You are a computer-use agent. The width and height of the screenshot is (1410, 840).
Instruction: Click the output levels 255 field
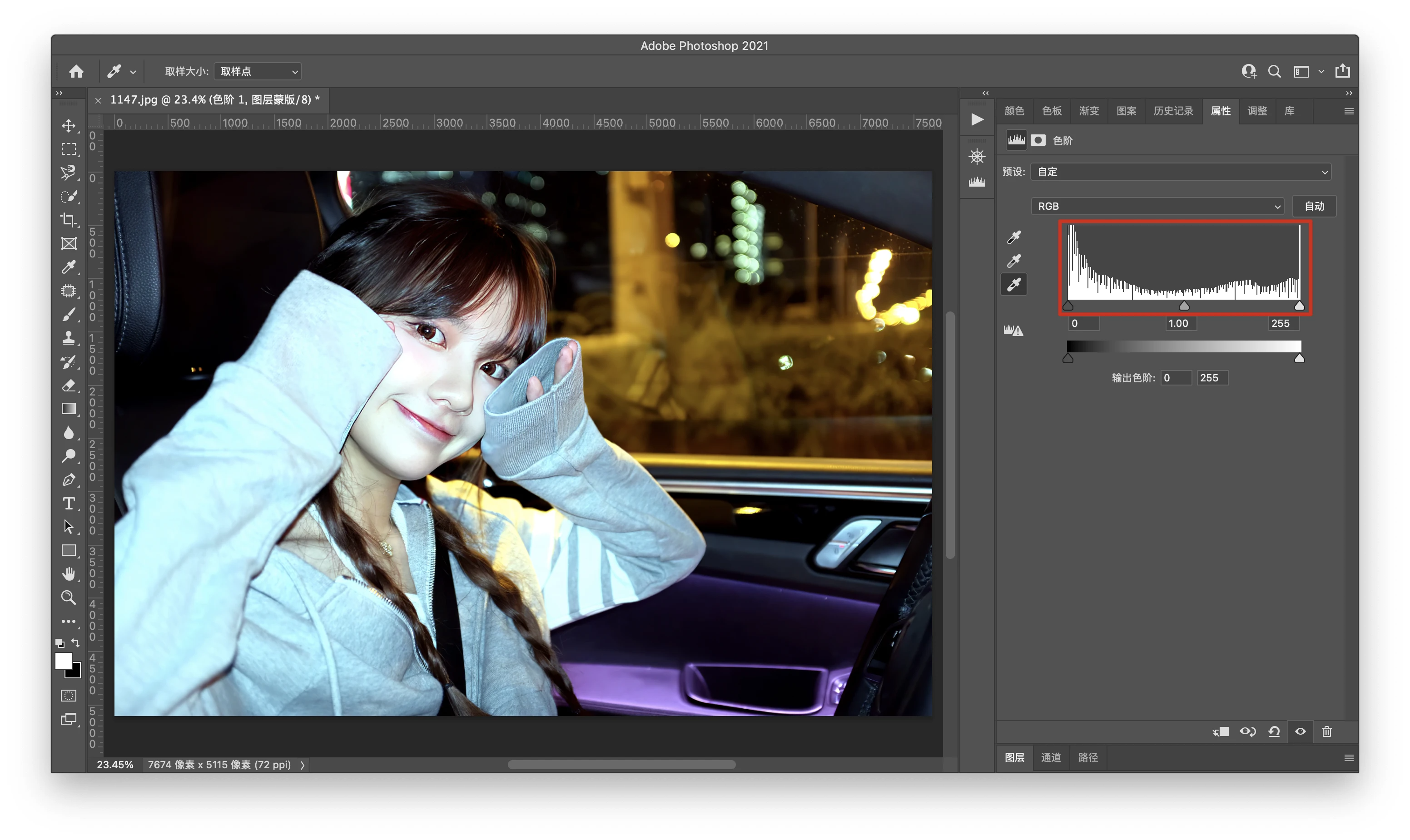1212,378
